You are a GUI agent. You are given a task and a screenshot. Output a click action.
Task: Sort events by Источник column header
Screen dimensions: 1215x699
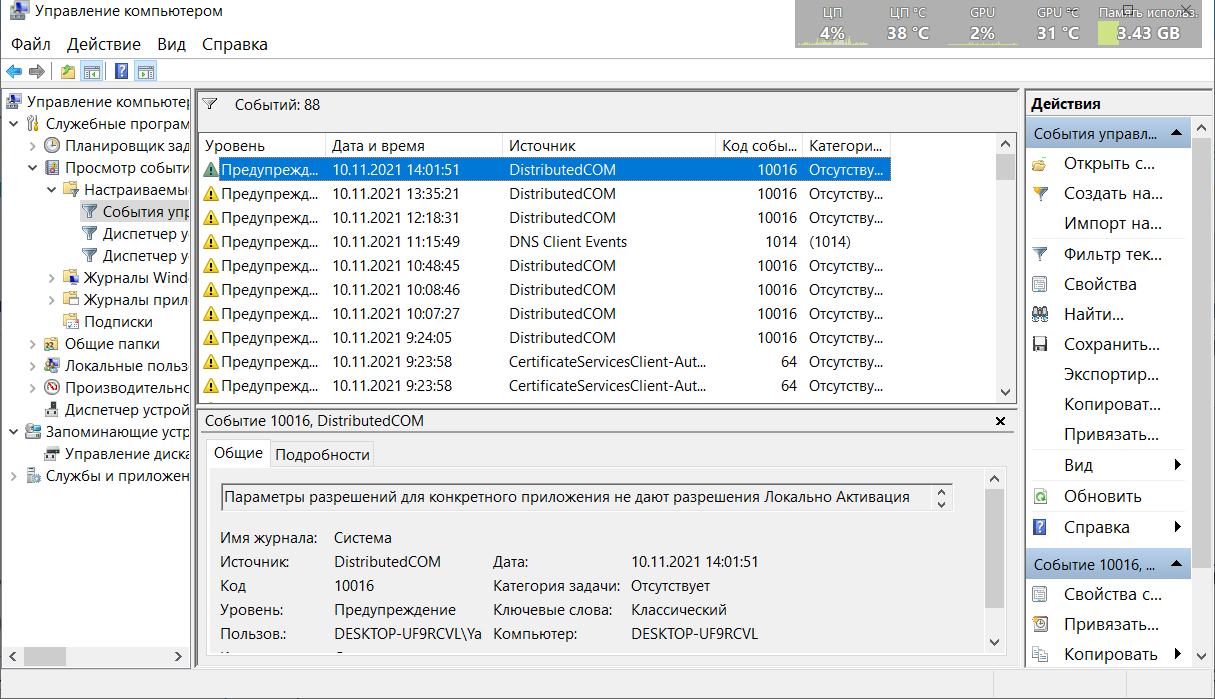(x=609, y=146)
